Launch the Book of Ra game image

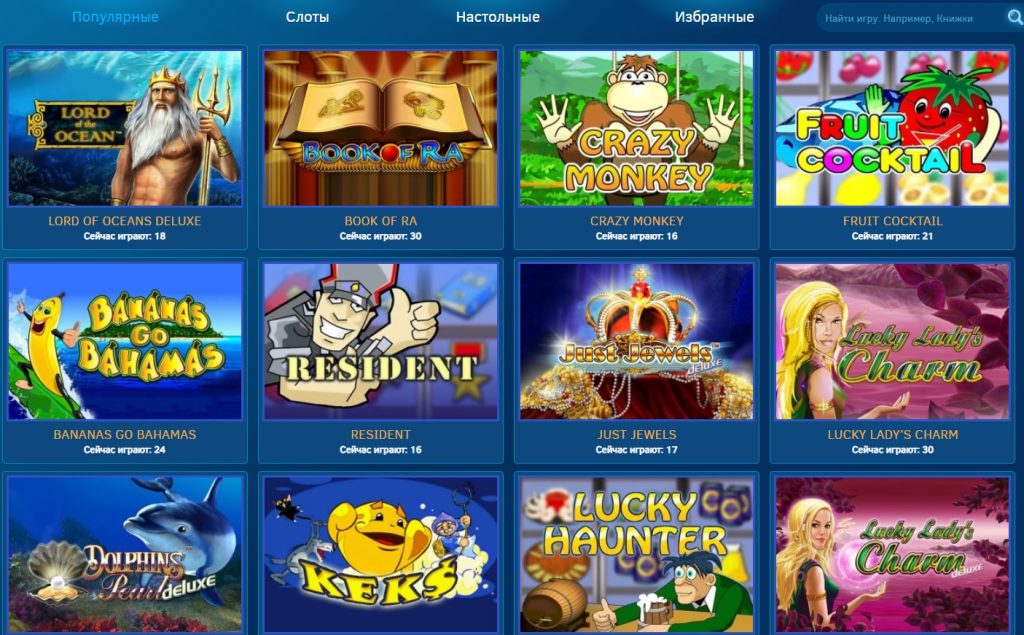pos(381,129)
